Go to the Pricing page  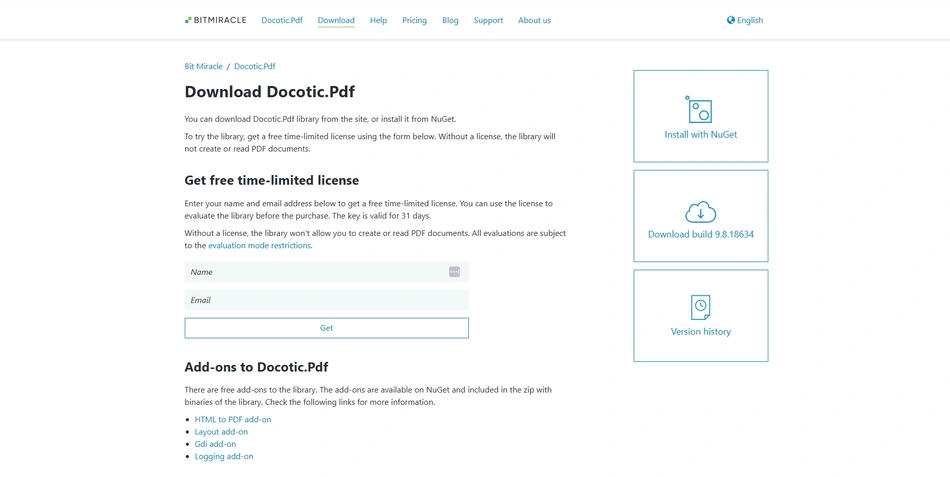(414, 20)
